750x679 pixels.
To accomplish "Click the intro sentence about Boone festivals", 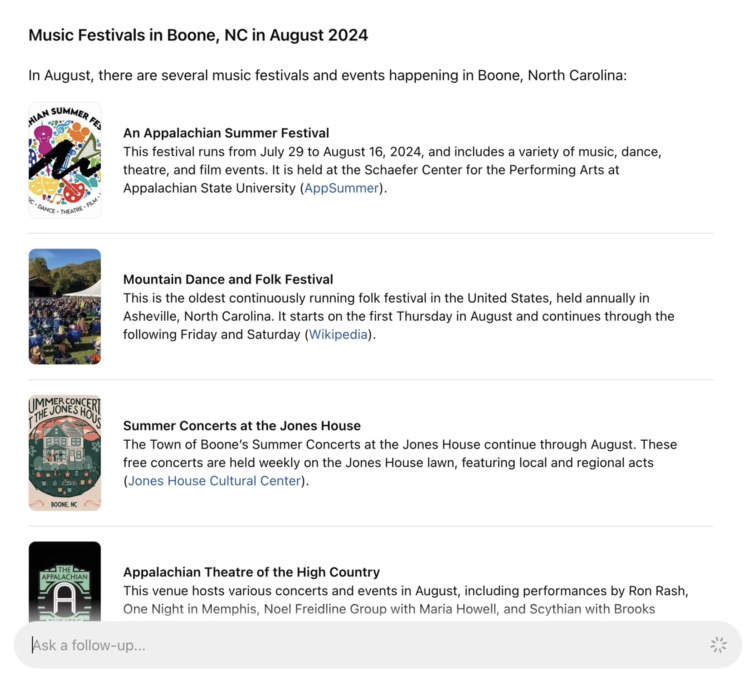I will pyautogui.click(x=327, y=76).
